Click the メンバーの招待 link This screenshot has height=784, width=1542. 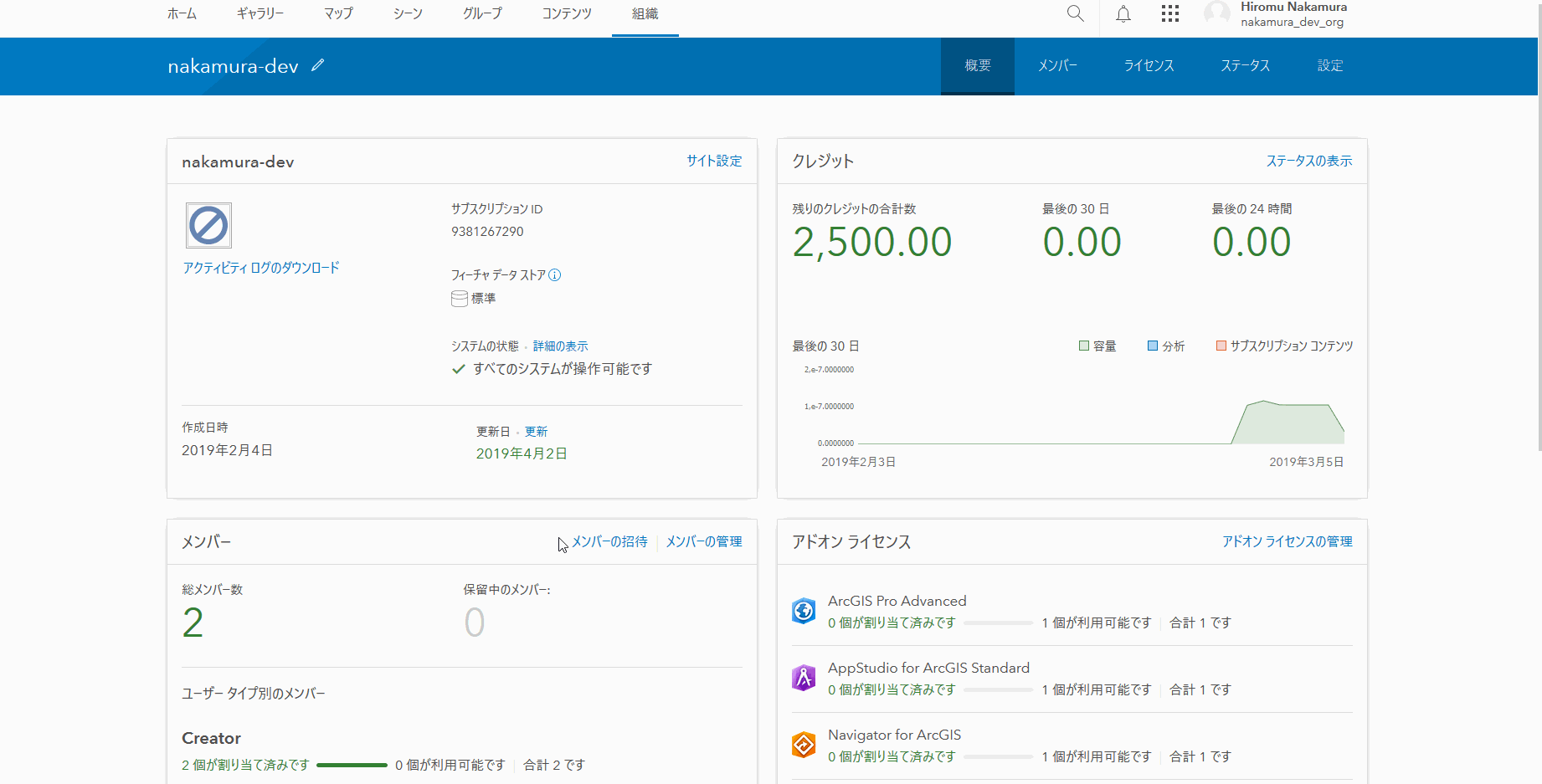(x=609, y=541)
